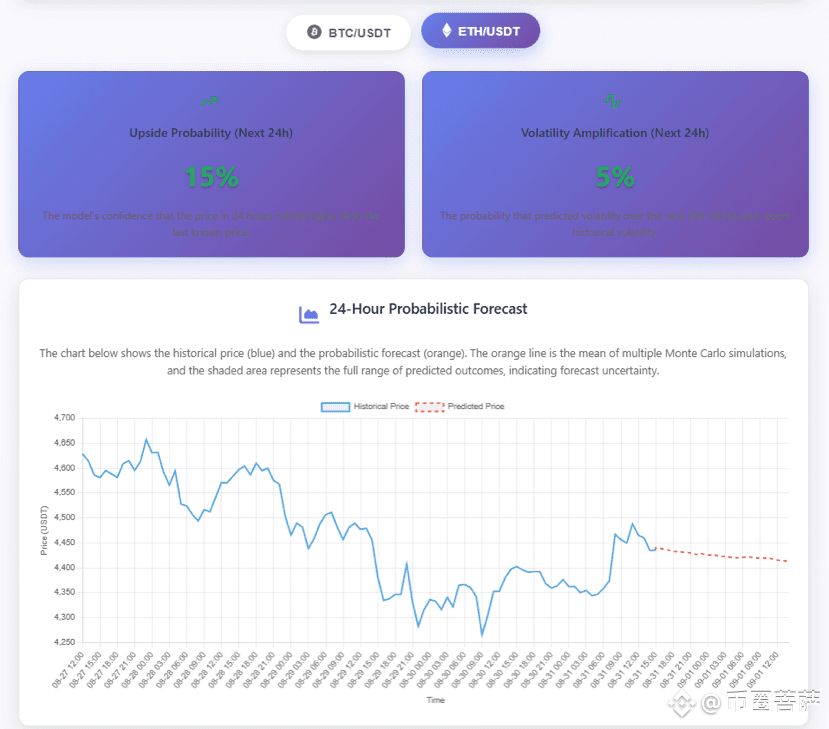Toggle Predicted Price legend swatch
Screen dimensions: 829x729
(x=429, y=407)
